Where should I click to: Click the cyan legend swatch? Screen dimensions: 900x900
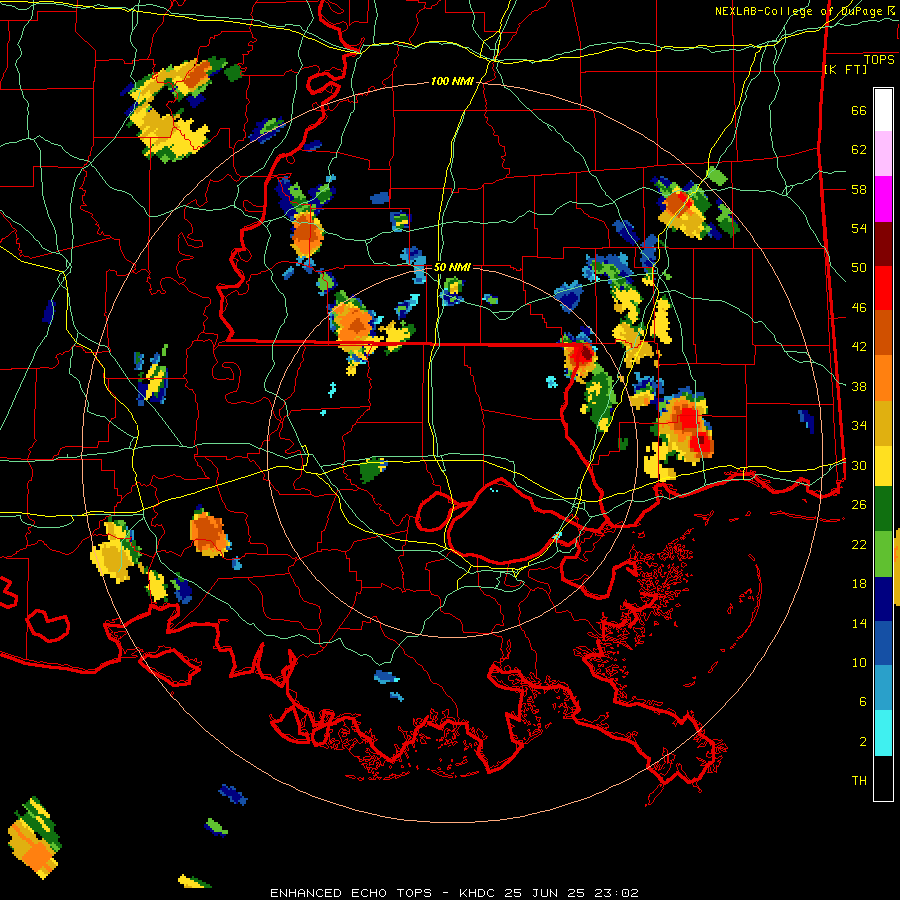click(883, 733)
